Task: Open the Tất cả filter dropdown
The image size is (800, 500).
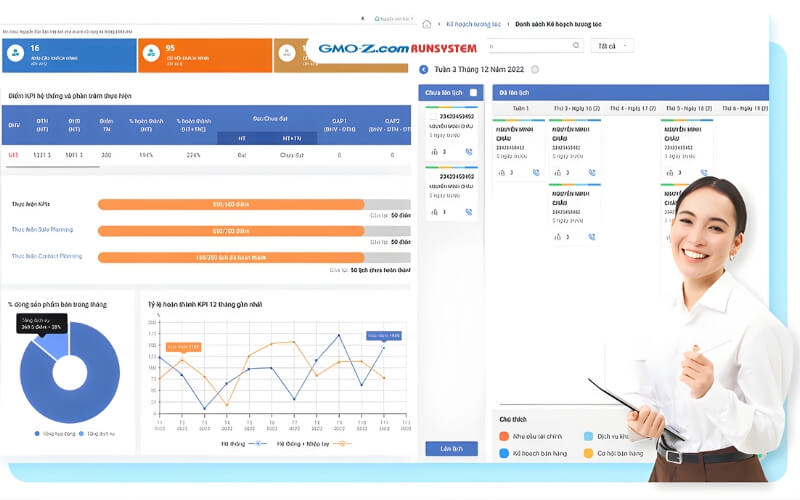Action: click(x=612, y=46)
